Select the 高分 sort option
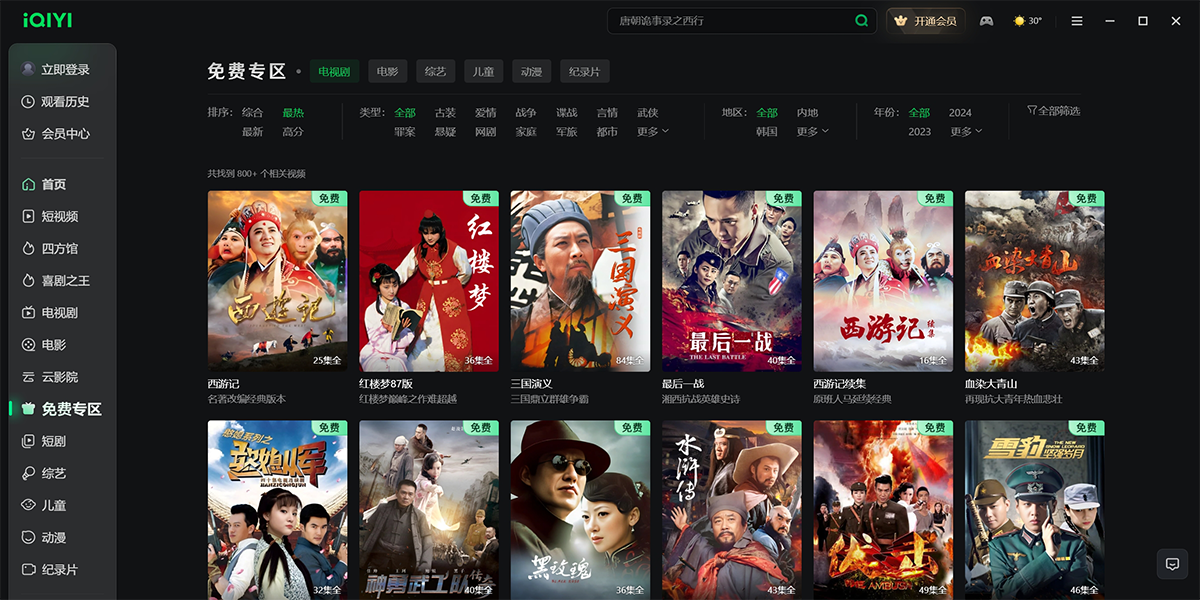1200x600 pixels. point(293,132)
